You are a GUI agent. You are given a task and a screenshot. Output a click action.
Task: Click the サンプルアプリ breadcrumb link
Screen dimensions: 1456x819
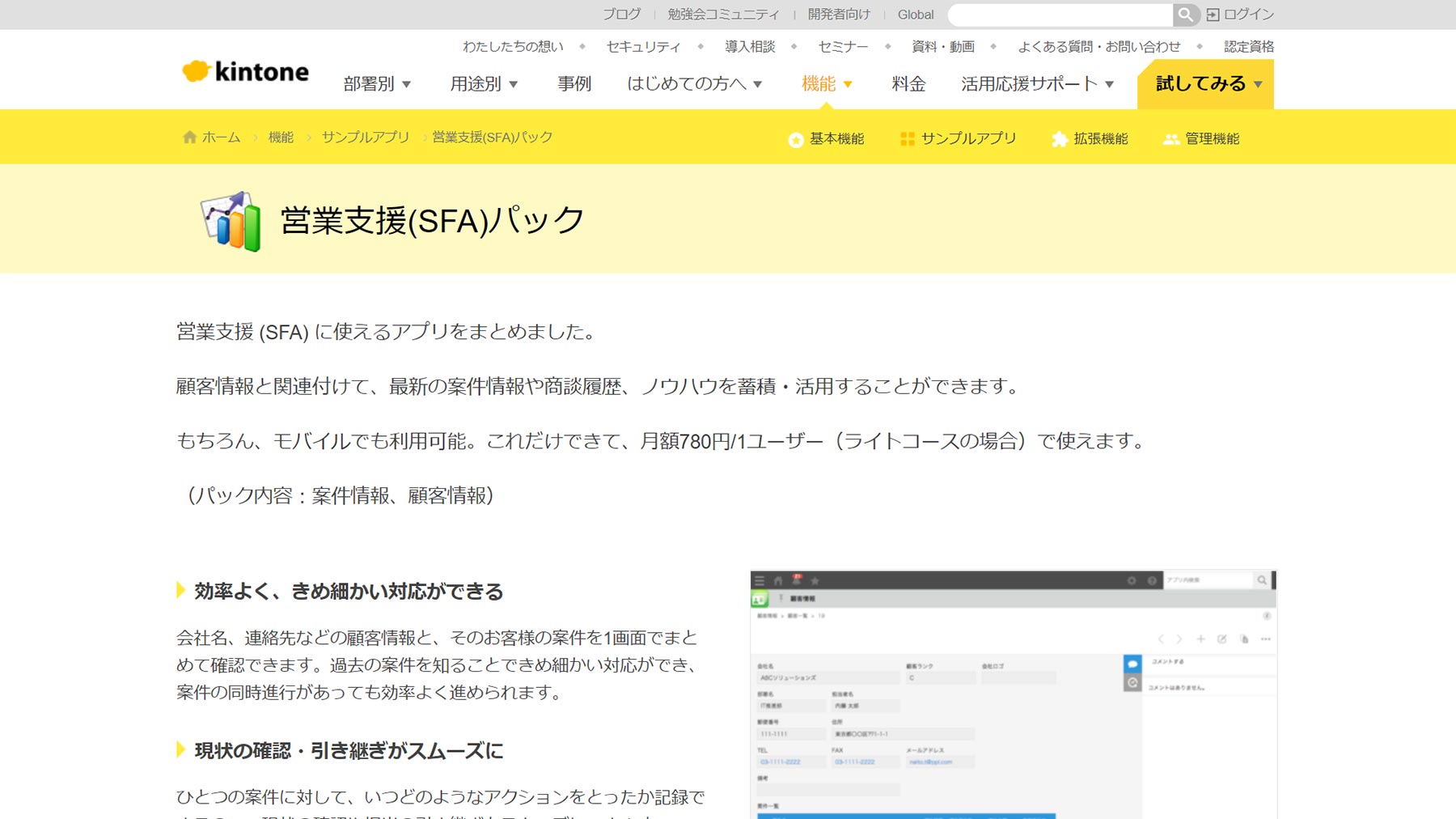coord(366,137)
